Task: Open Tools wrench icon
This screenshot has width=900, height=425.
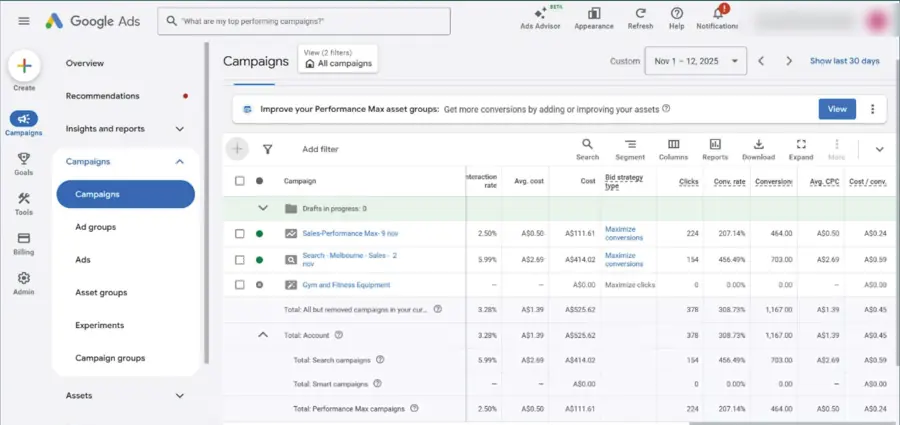Action: point(24,204)
